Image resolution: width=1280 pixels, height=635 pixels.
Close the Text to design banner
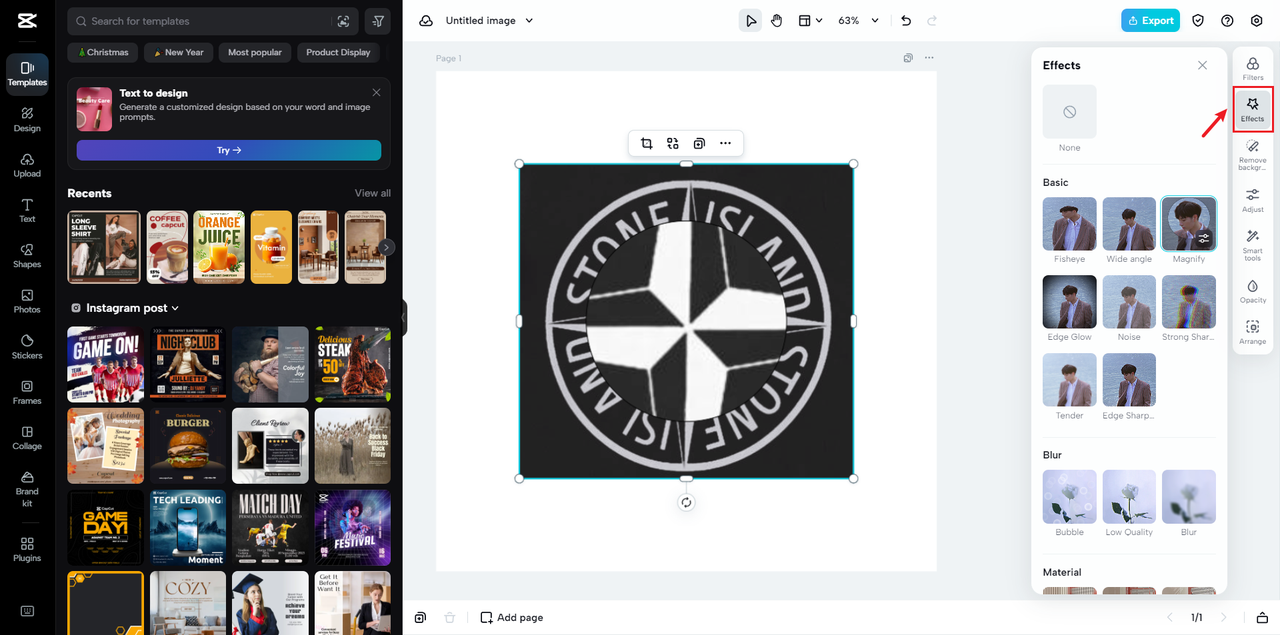click(376, 92)
